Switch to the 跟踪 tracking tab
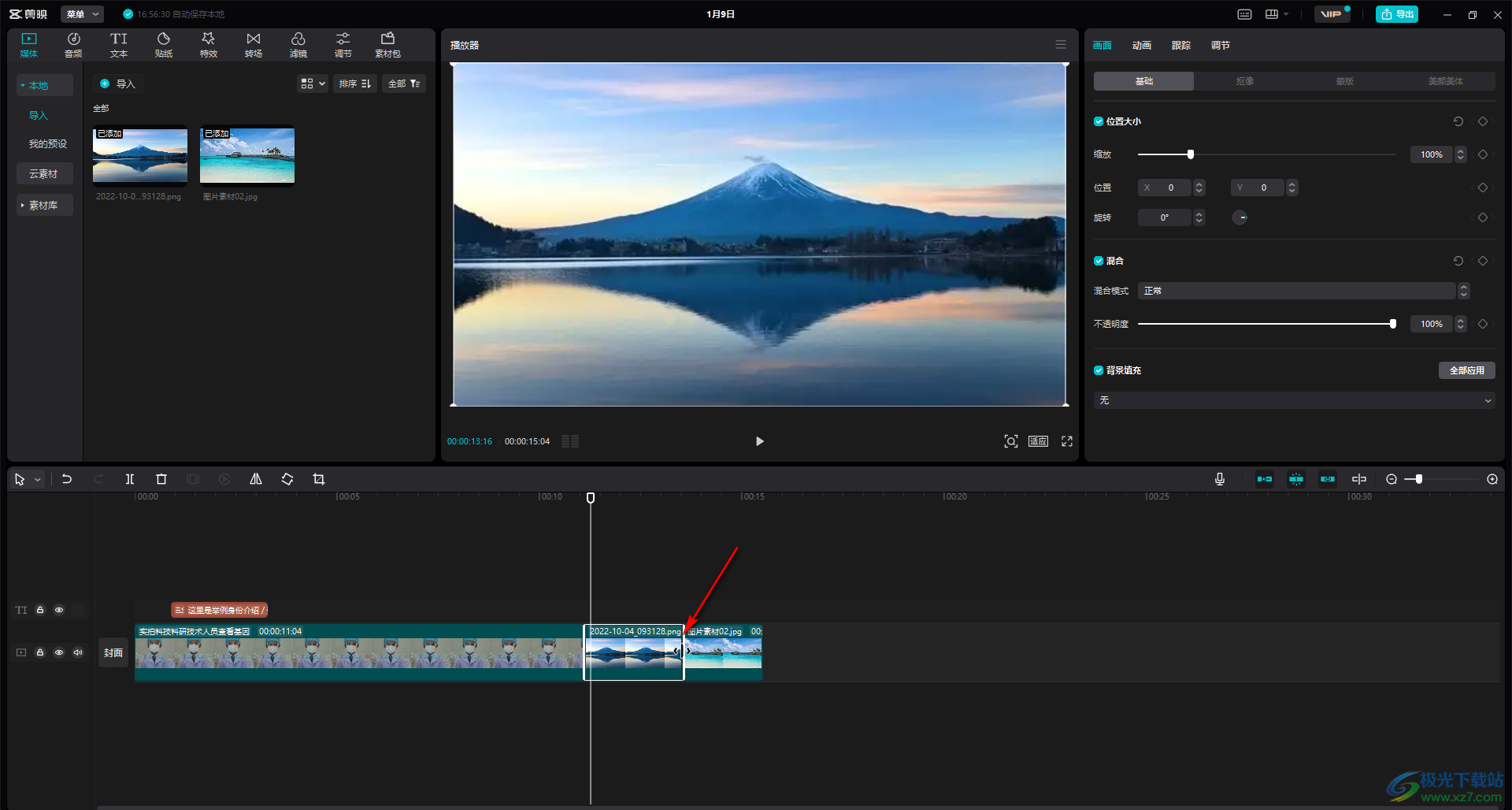 coord(1180,45)
